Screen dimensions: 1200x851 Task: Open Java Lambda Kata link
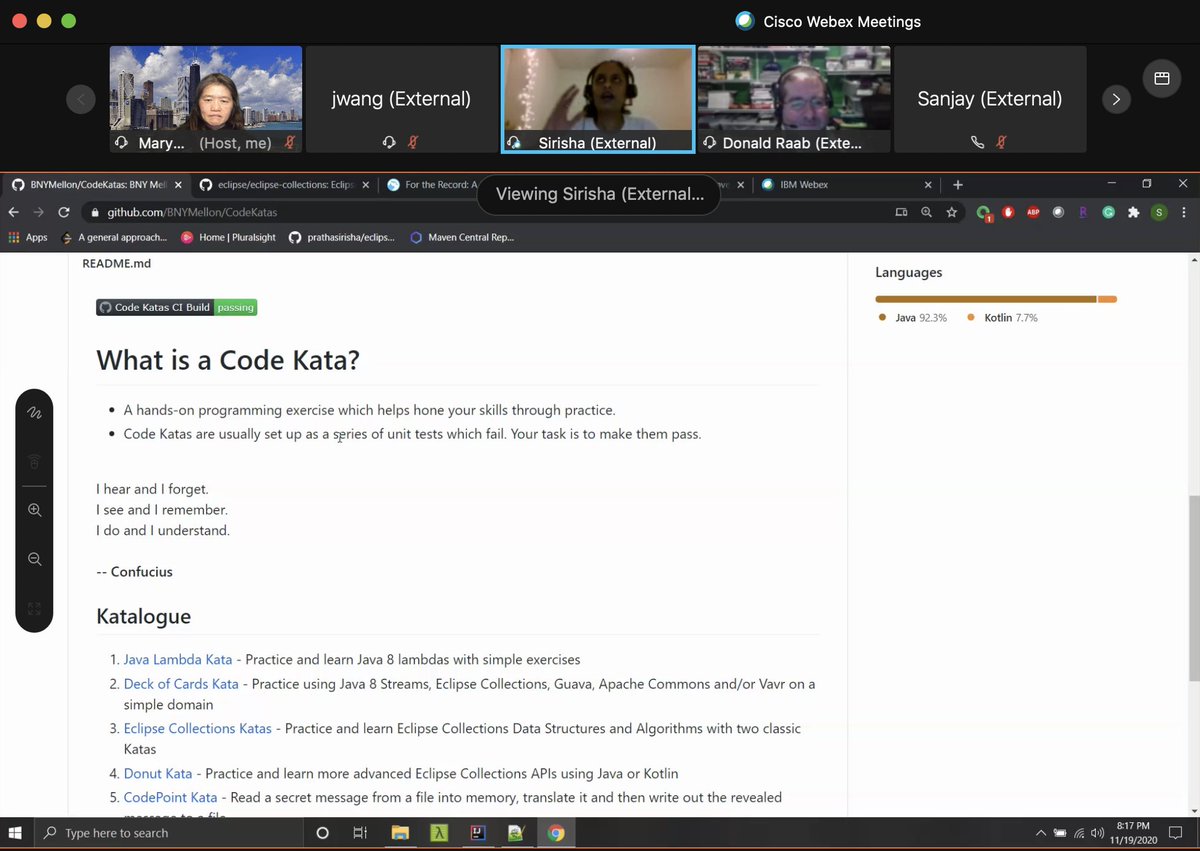(178, 660)
